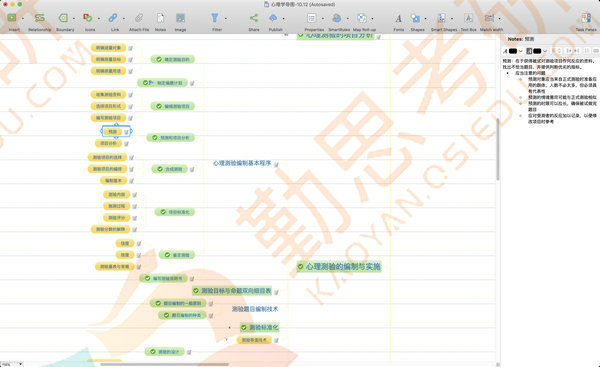Screen dimensions: 600x367
Task: Click the Share icon
Action: point(254,18)
